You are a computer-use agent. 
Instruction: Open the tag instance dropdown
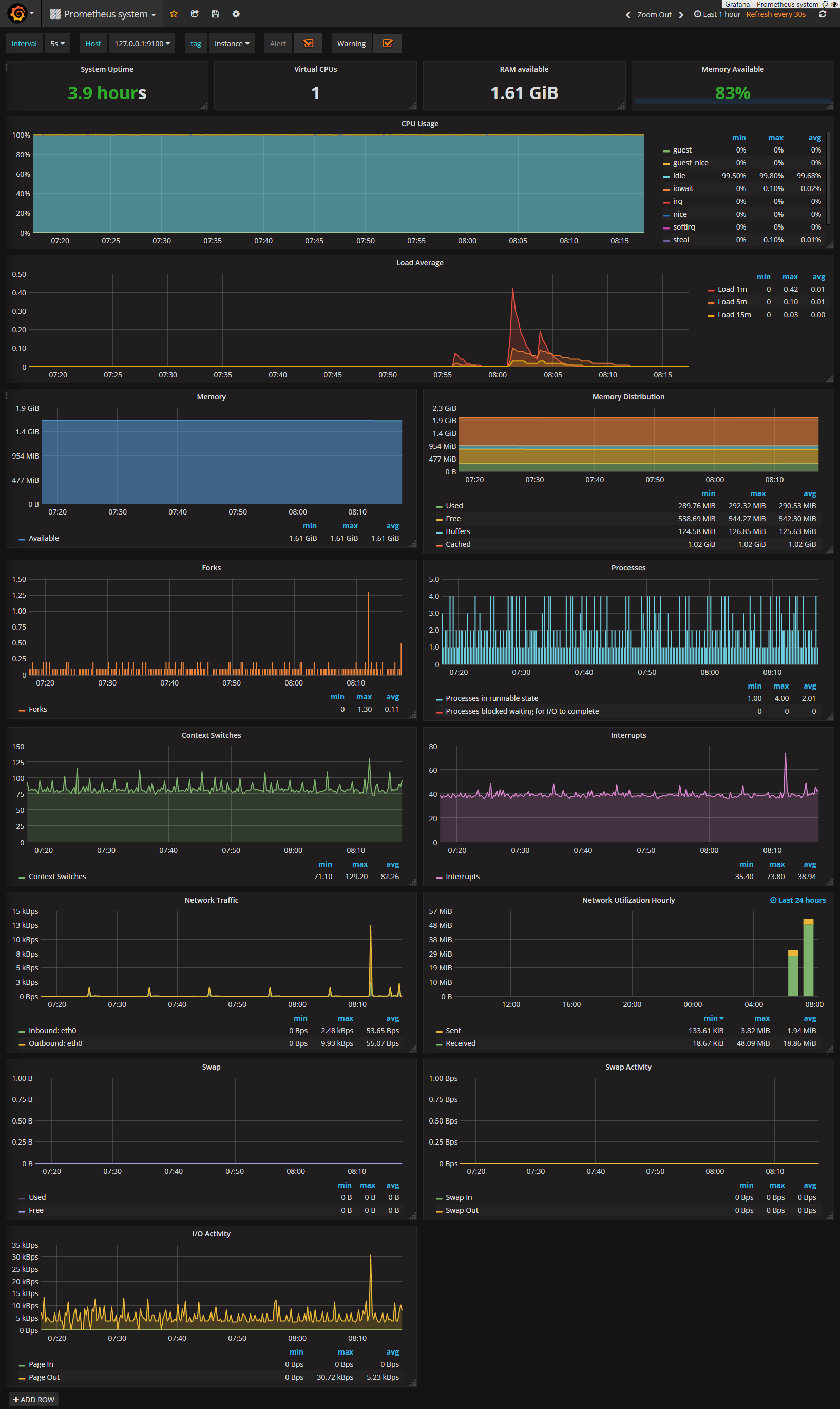[232, 44]
